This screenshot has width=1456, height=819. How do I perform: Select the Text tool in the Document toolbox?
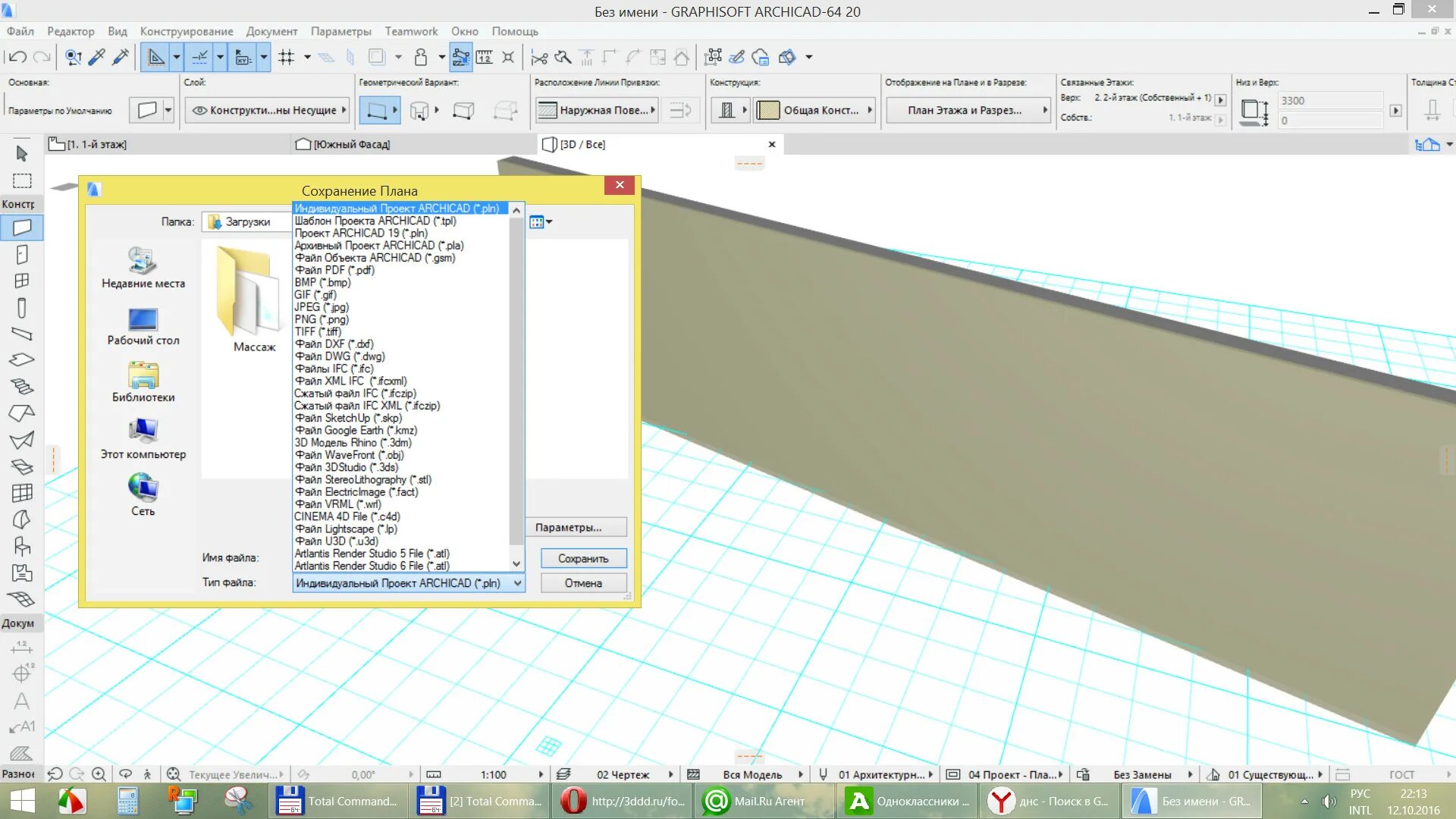point(22,701)
